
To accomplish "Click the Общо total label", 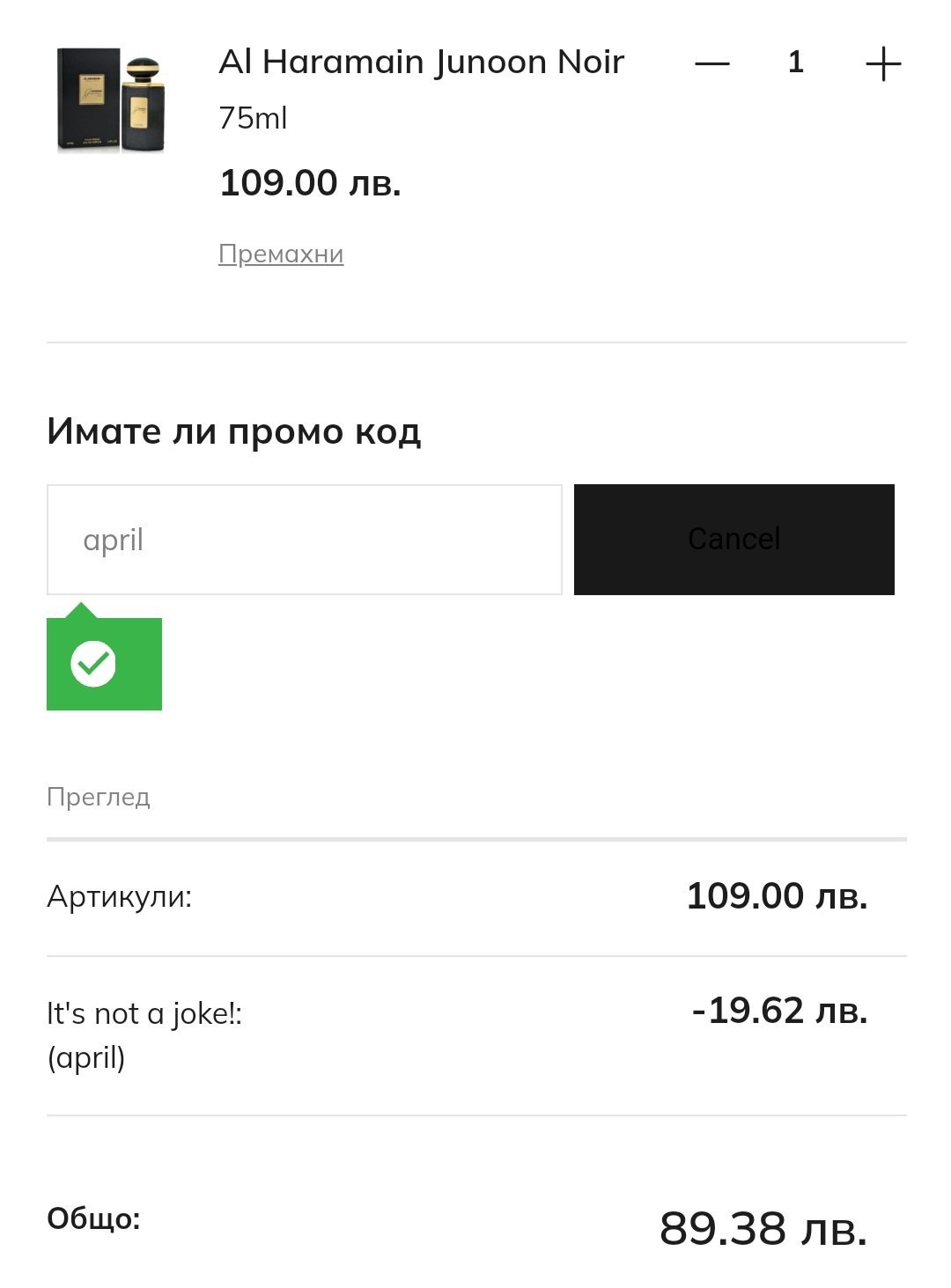I will (93, 1219).
